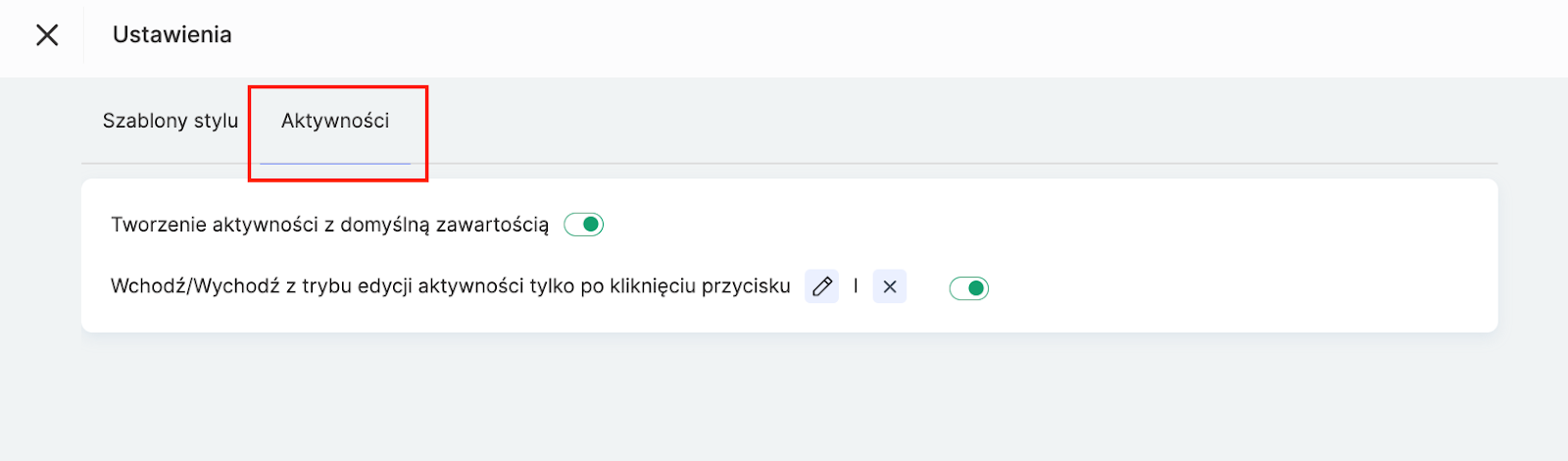
Task: Click the small X exit-edit icon
Action: tap(890, 286)
